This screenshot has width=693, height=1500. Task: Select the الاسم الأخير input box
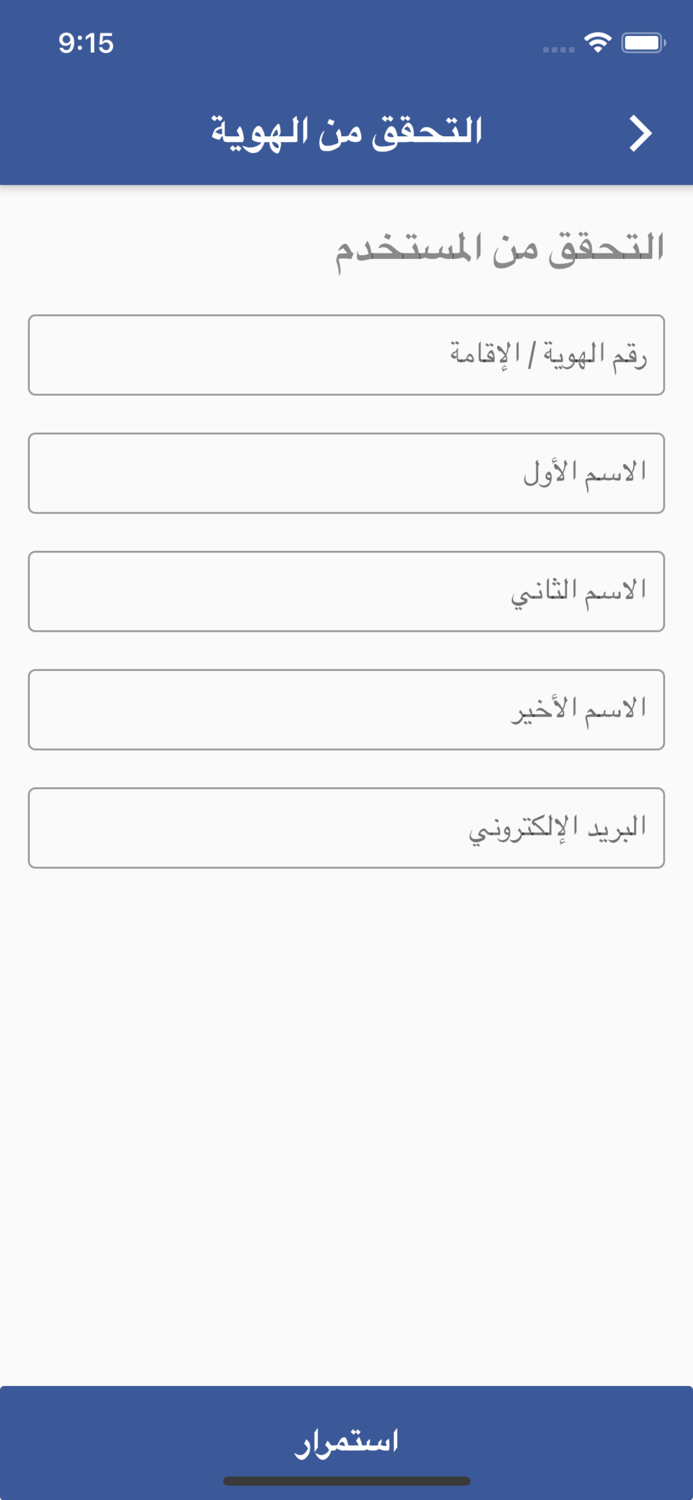click(346, 709)
